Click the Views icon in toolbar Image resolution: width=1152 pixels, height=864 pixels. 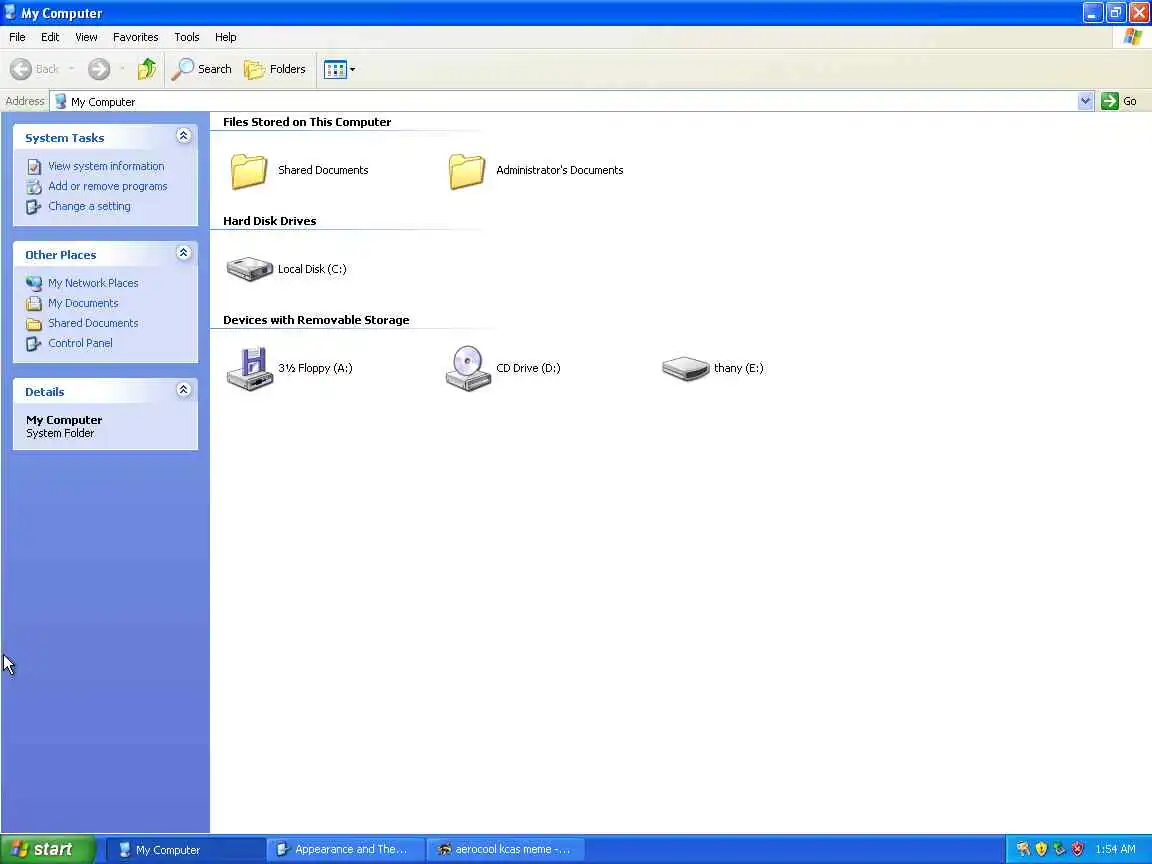point(335,69)
